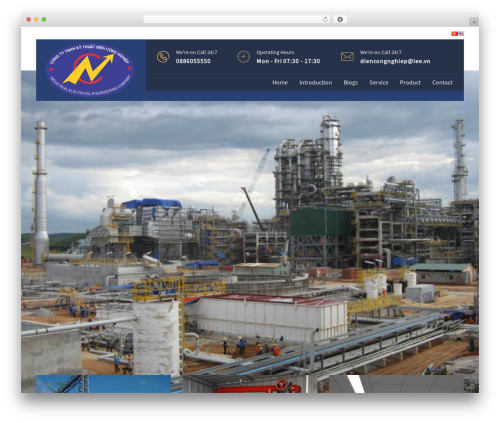Click phone number 0886055550

[x=193, y=61]
